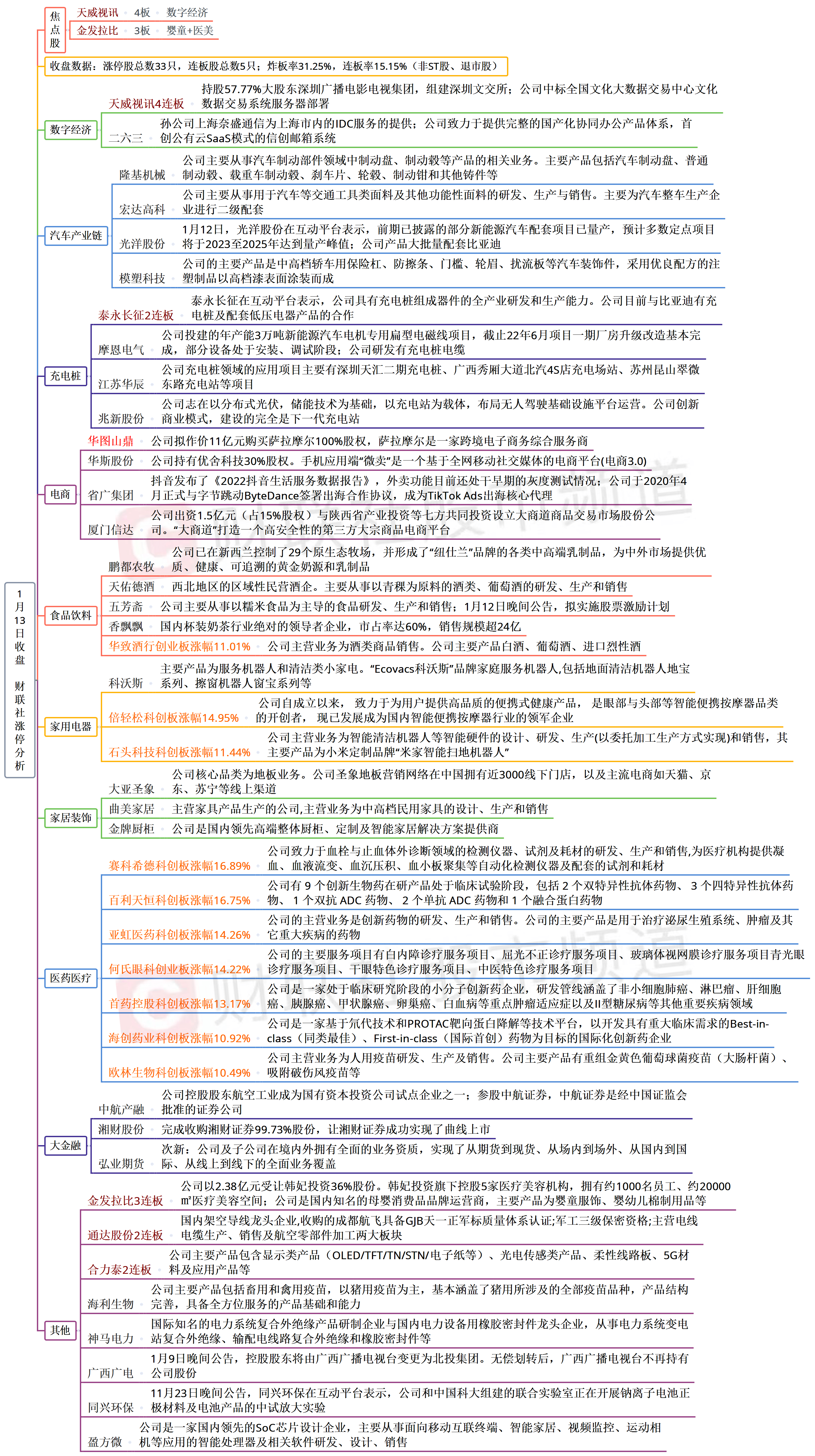Click the 隆基机械 stock label
This screenshot has height=1456, width=815.
(142, 175)
